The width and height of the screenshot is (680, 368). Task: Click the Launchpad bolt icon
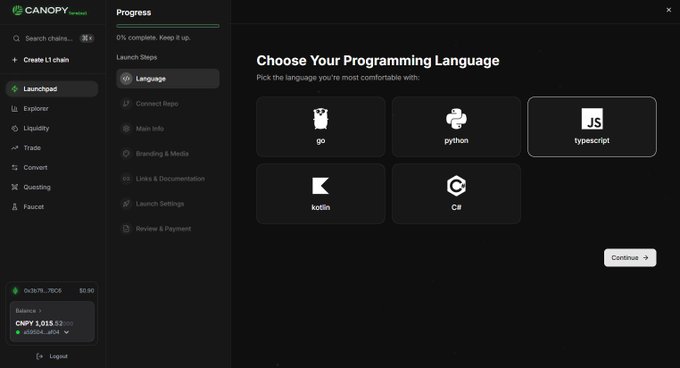click(x=15, y=89)
